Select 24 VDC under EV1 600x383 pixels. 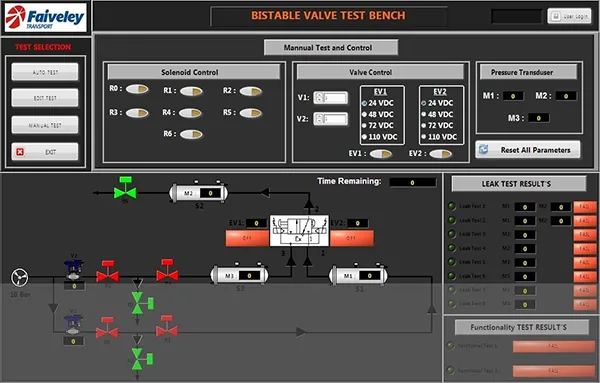click(x=378, y=103)
